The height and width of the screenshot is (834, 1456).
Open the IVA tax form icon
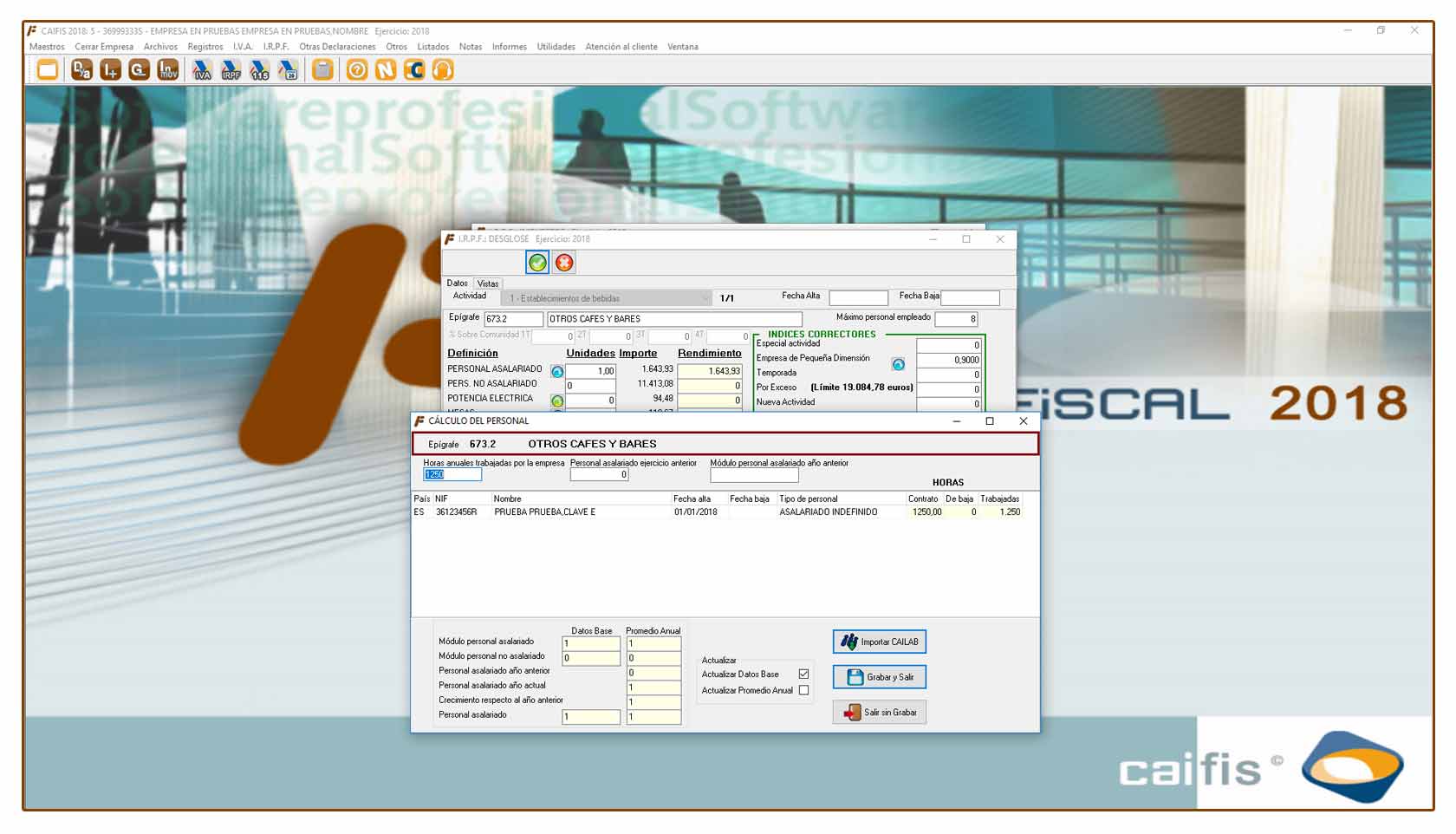[202, 70]
